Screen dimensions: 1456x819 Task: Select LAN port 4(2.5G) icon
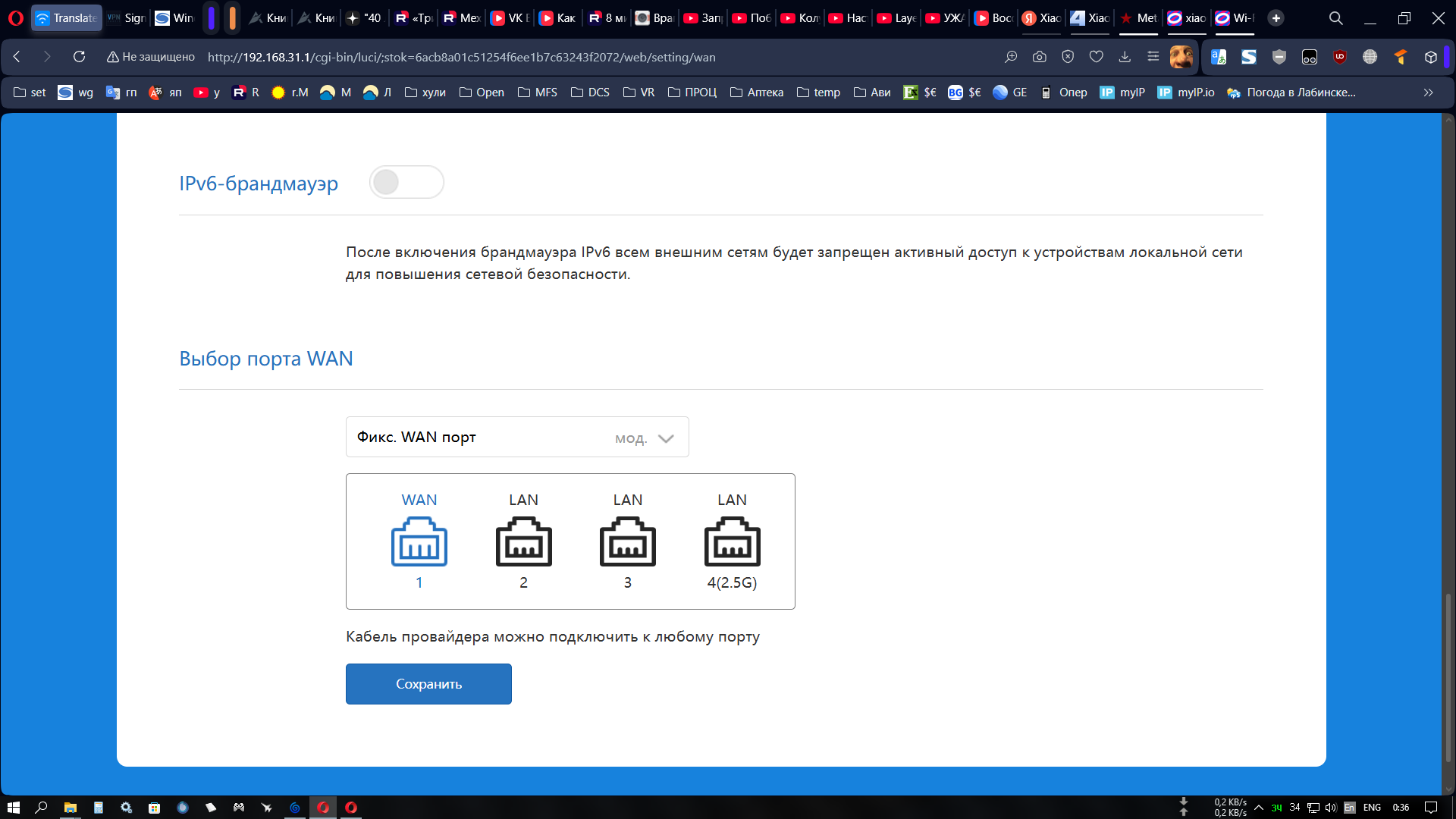[733, 541]
